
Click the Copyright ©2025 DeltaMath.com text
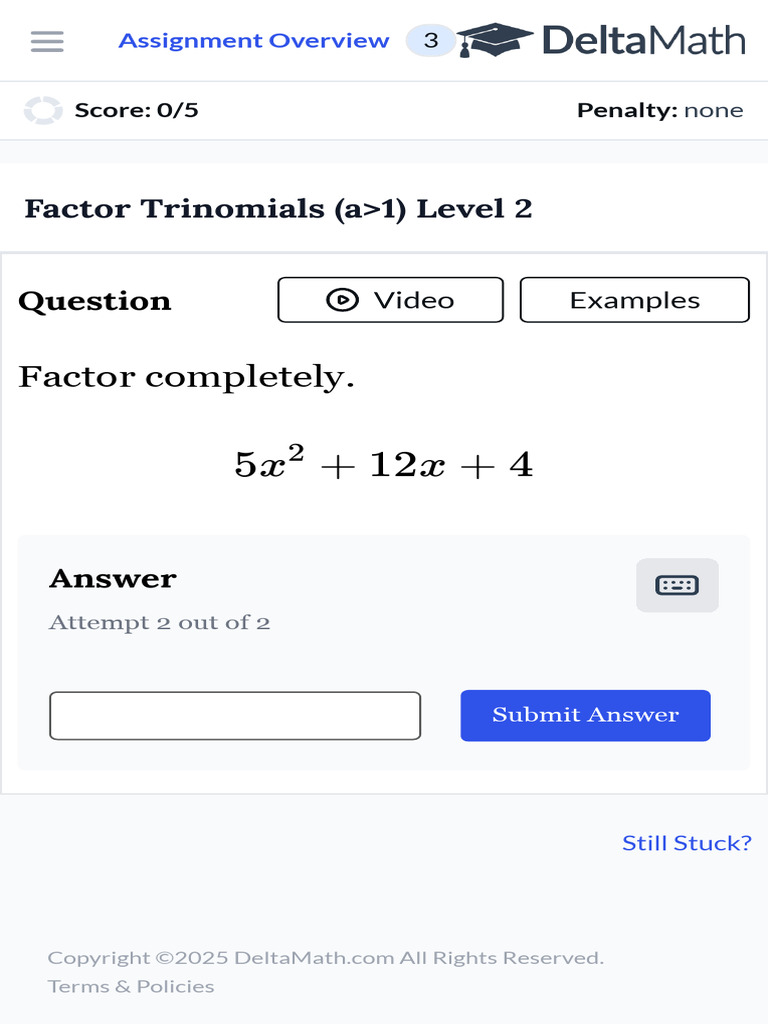pyautogui.click(x=325, y=958)
